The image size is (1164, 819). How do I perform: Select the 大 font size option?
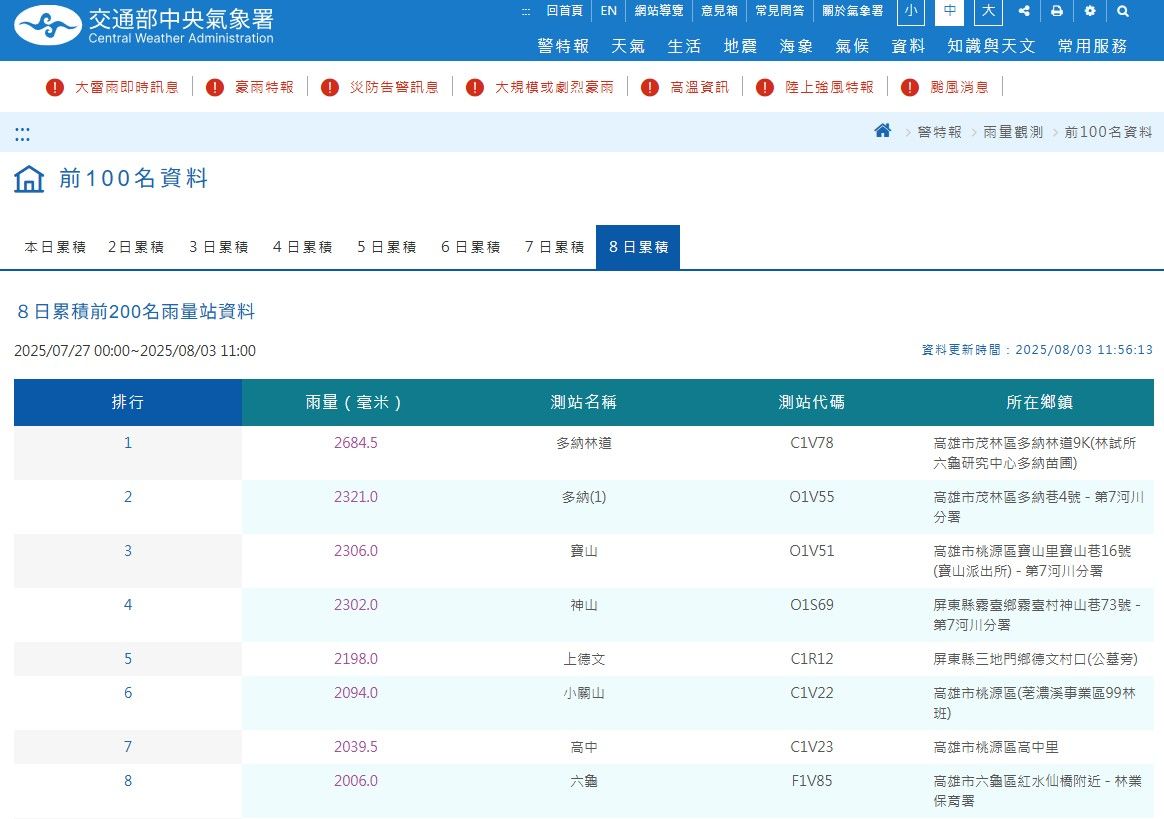pyautogui.click(x=987, y=13)
